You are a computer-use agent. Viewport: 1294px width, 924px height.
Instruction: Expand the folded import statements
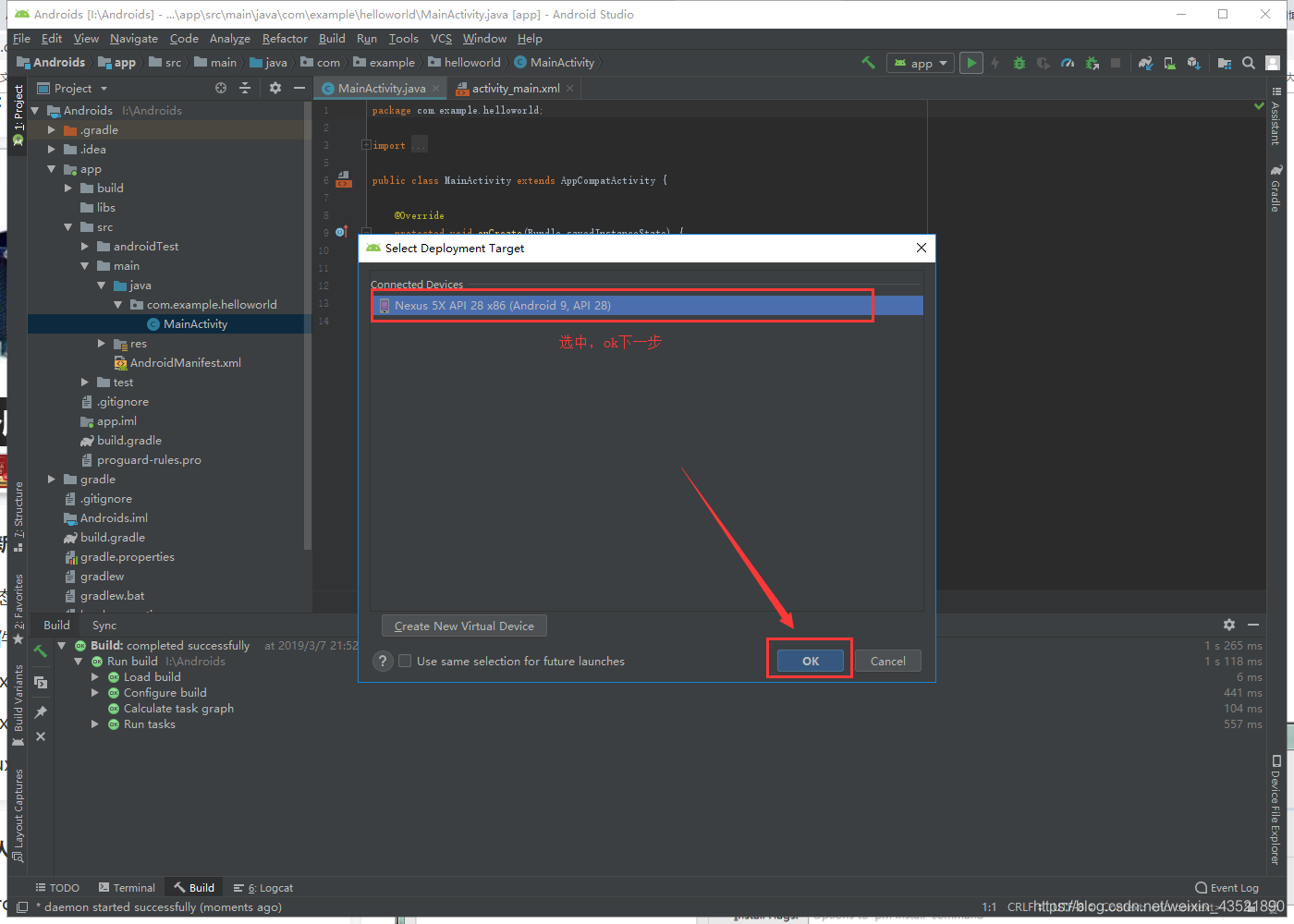366,145
